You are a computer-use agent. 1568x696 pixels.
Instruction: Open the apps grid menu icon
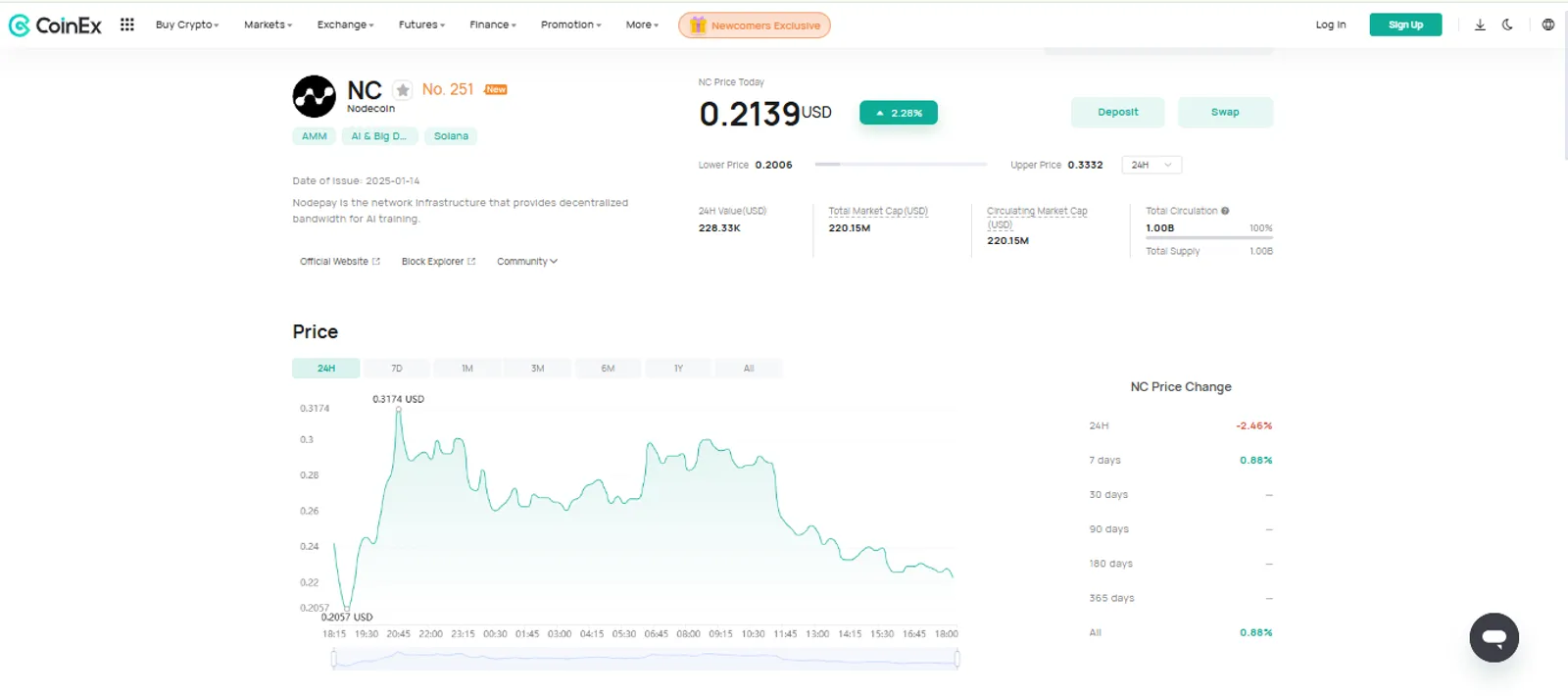coord(127,25)
